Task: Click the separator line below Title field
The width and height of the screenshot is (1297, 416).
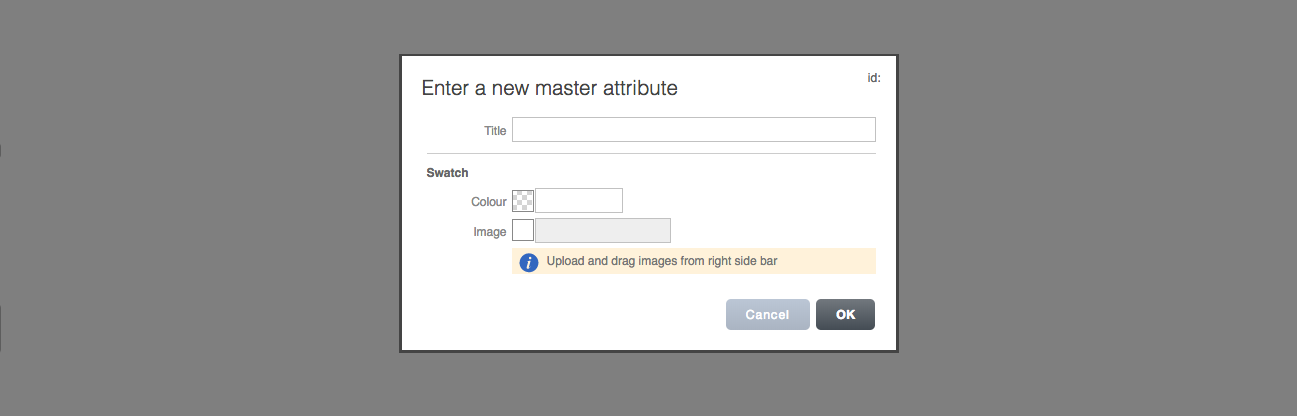Action: (x=648, y=153)
